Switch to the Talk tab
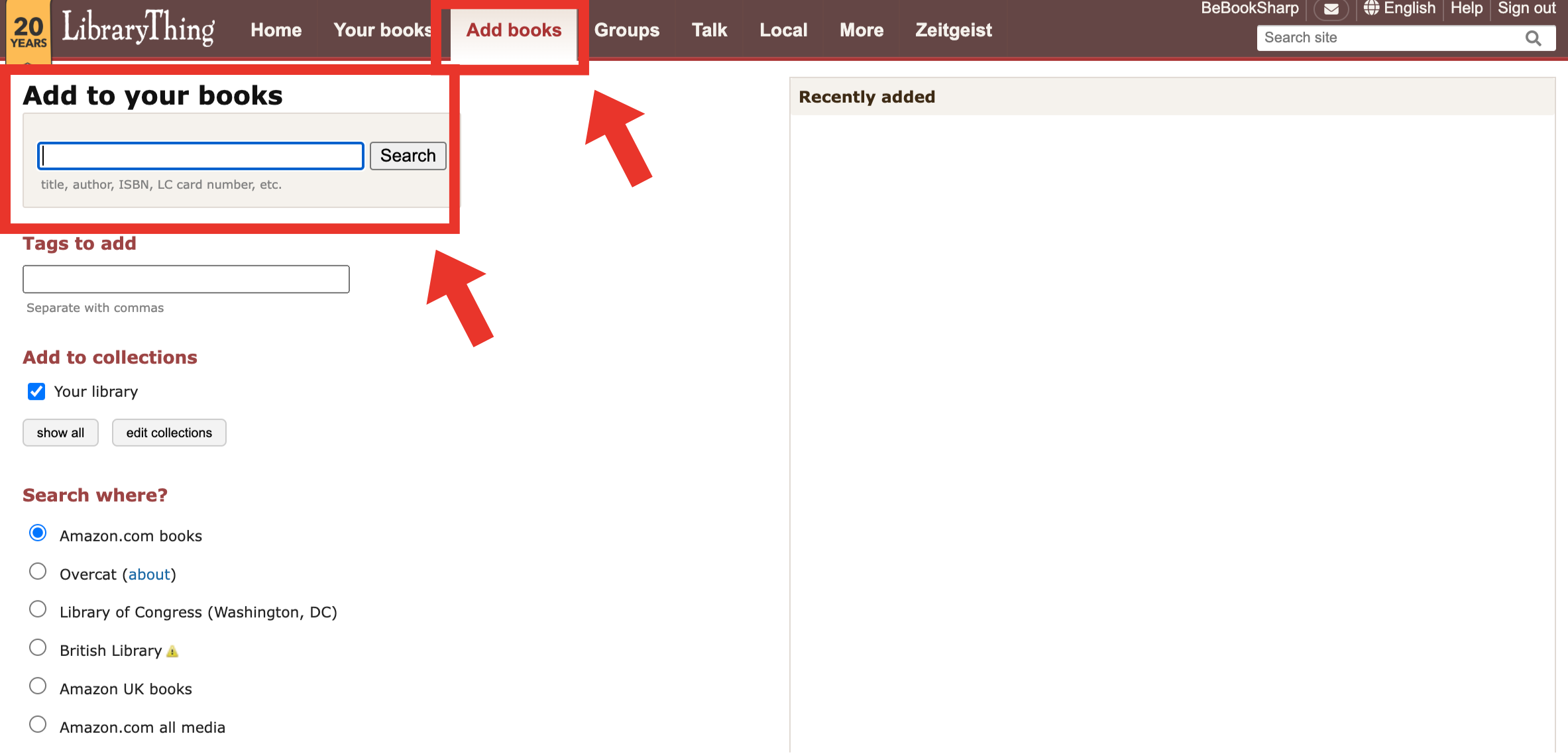This screenshot has height=754, width=1568. pos(708,30)
